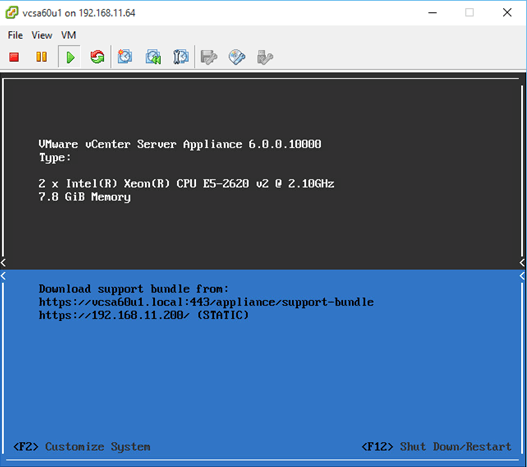Screen dimensions: 527x467
Task: Close the vcsa60u1 console window
Action: click(507, 13)
